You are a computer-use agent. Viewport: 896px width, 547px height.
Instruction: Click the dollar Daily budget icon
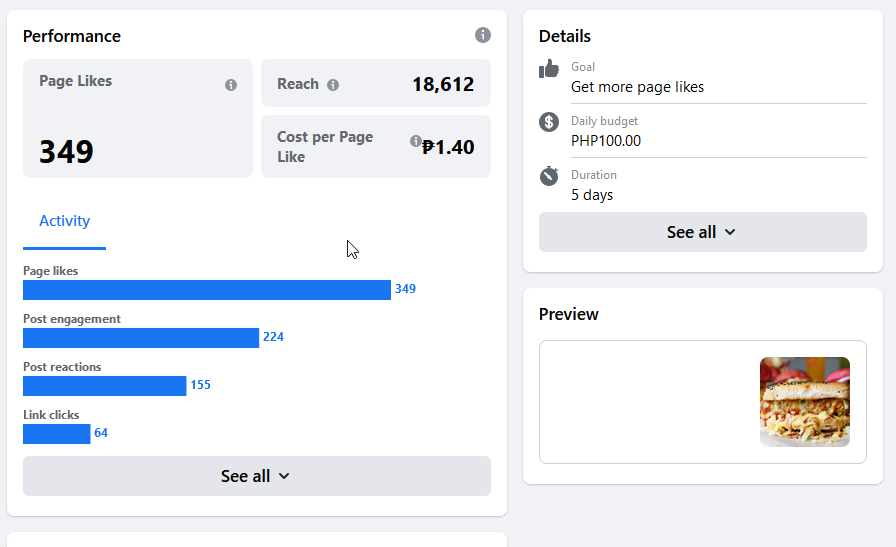pos(549,122)
